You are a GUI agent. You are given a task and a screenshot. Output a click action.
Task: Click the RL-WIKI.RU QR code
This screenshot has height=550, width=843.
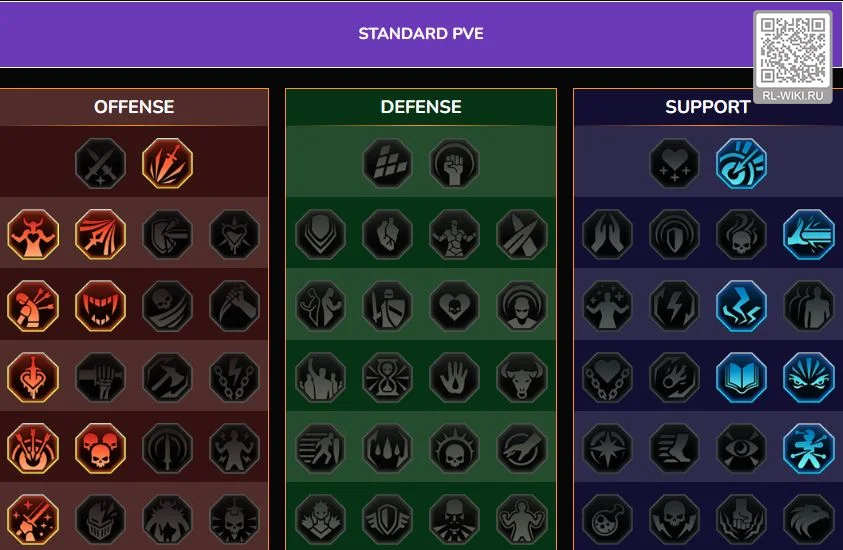[793, 51]
